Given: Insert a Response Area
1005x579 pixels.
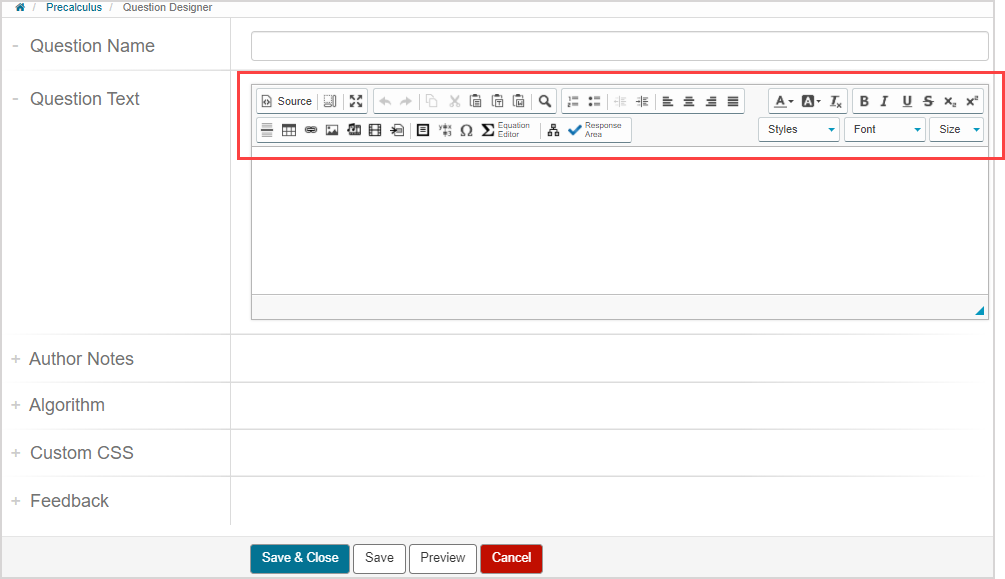Looking at the screenshot, I should 594,130.
